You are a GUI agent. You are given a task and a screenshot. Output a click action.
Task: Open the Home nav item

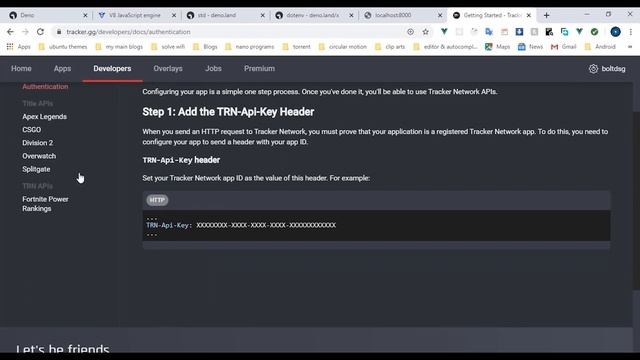(21, 69)
